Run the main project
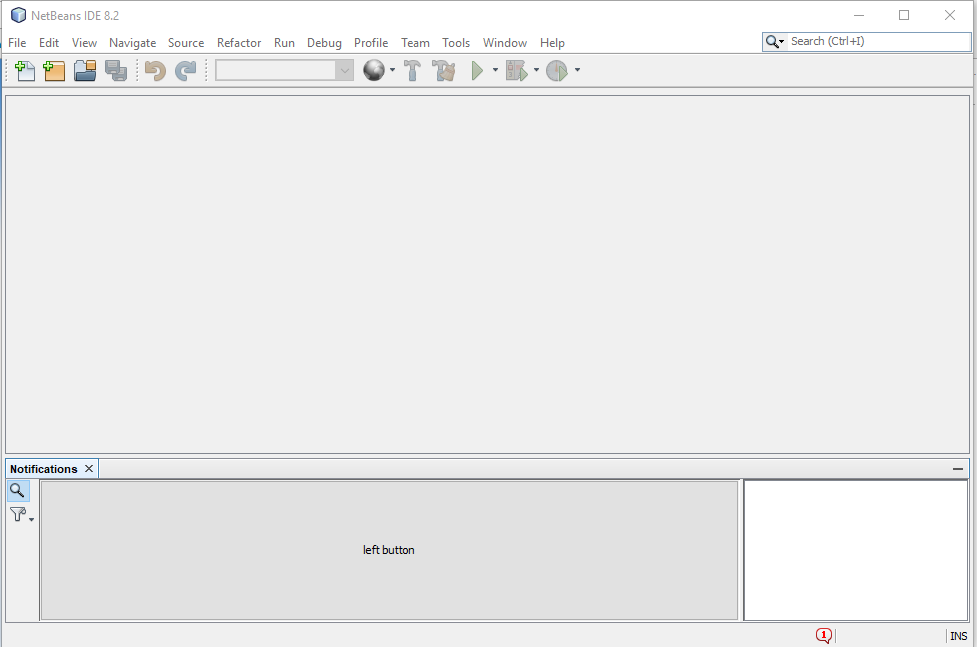Image resolution: width=977 pixels, height=647 pixels. [x=479, y=70]
